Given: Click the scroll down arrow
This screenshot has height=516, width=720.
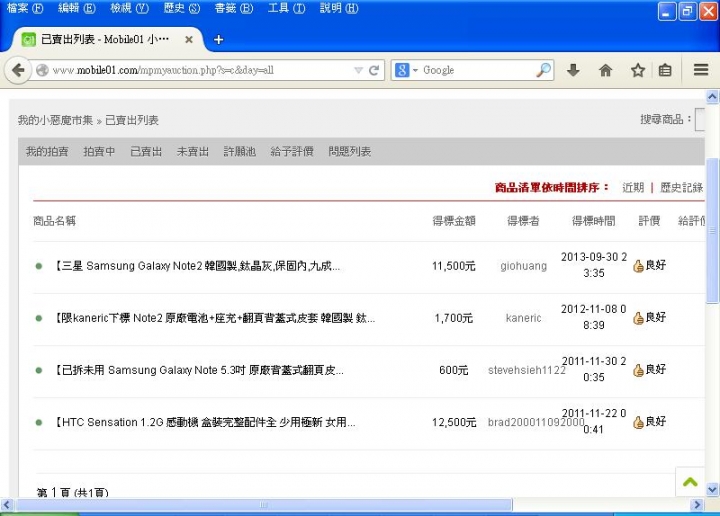Looking at the screenshot, I should coord(712,489).
